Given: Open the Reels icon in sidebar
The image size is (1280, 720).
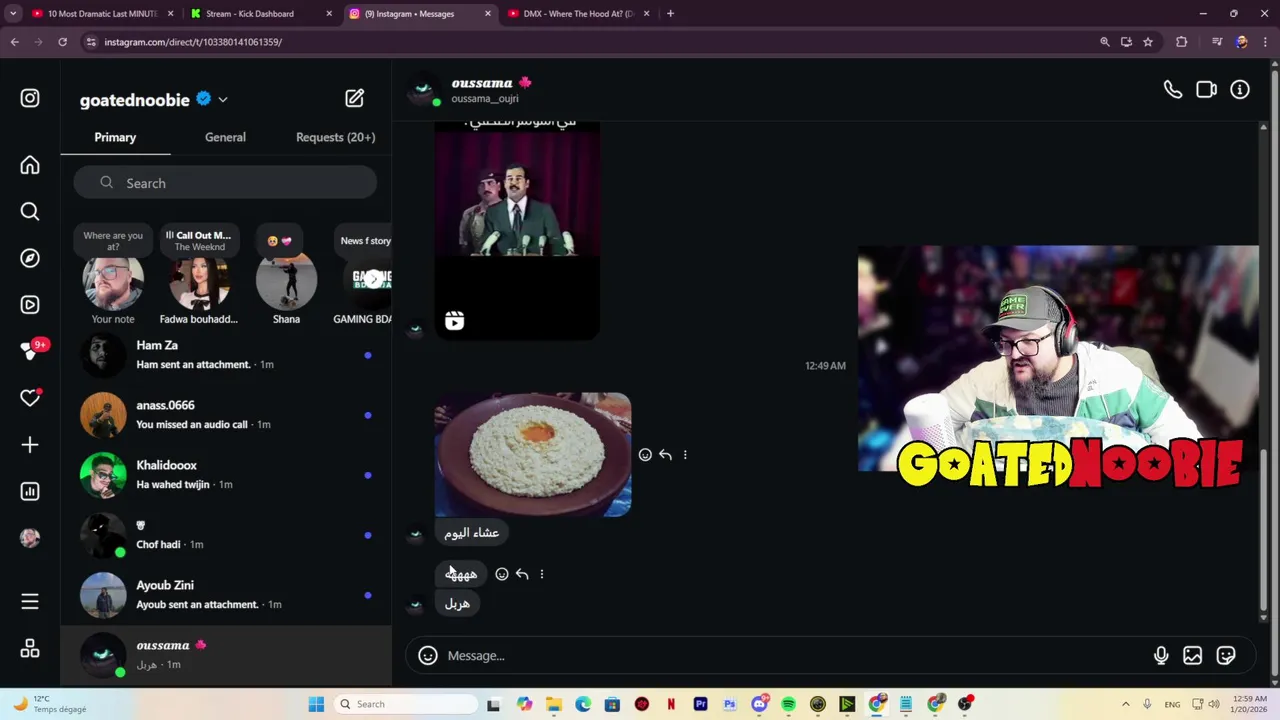Looking at the screenshot, I should (30, 304).
